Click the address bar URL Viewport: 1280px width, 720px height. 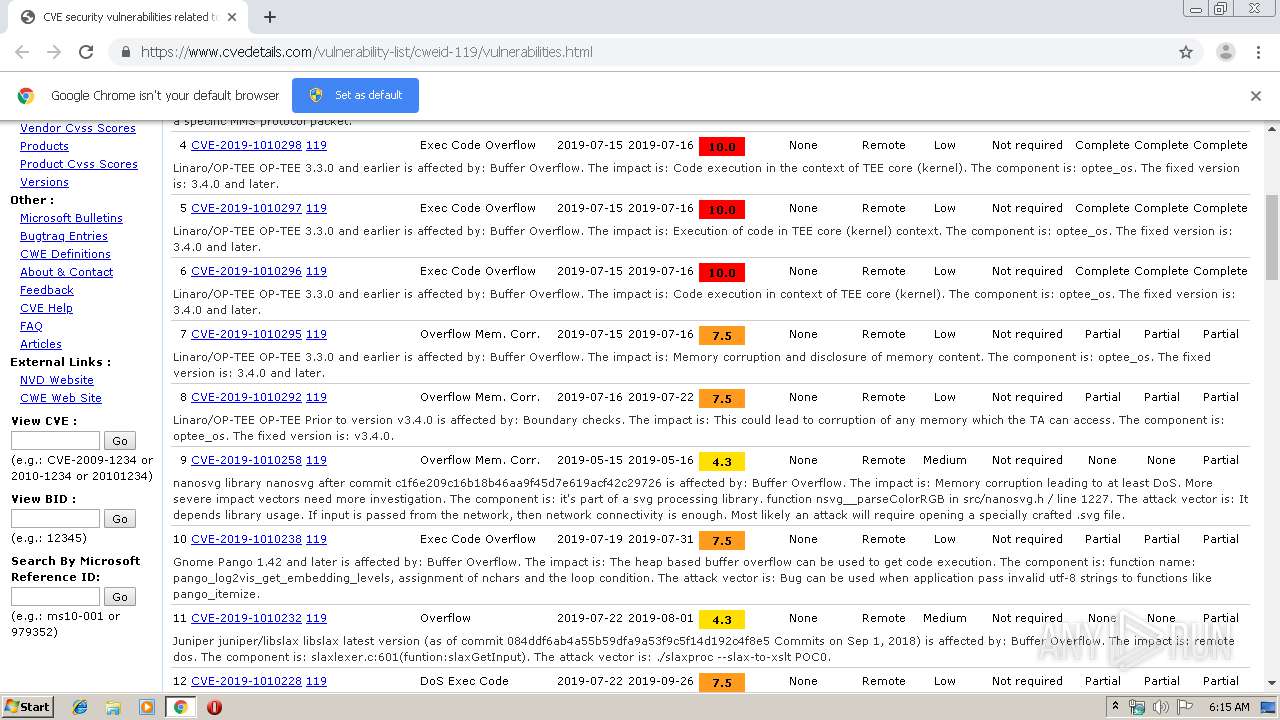pos(366,52)
